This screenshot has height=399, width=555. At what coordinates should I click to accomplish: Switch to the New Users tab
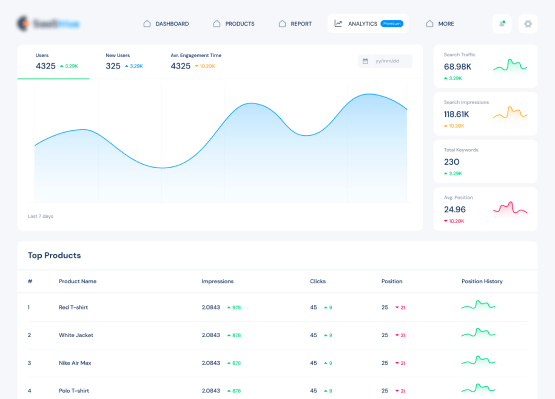(124, 62)
